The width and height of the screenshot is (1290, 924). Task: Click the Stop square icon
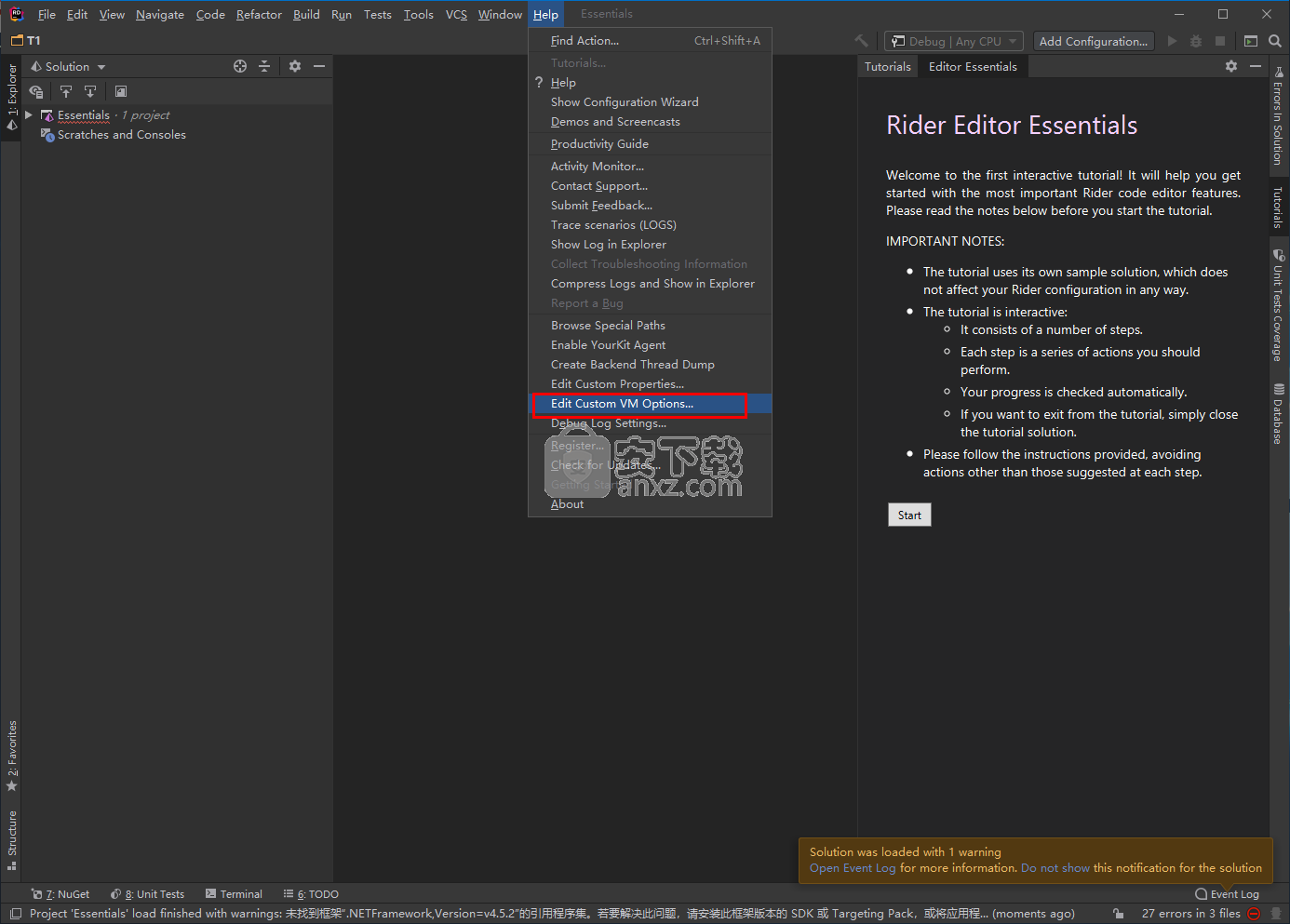pos(1220,41)
